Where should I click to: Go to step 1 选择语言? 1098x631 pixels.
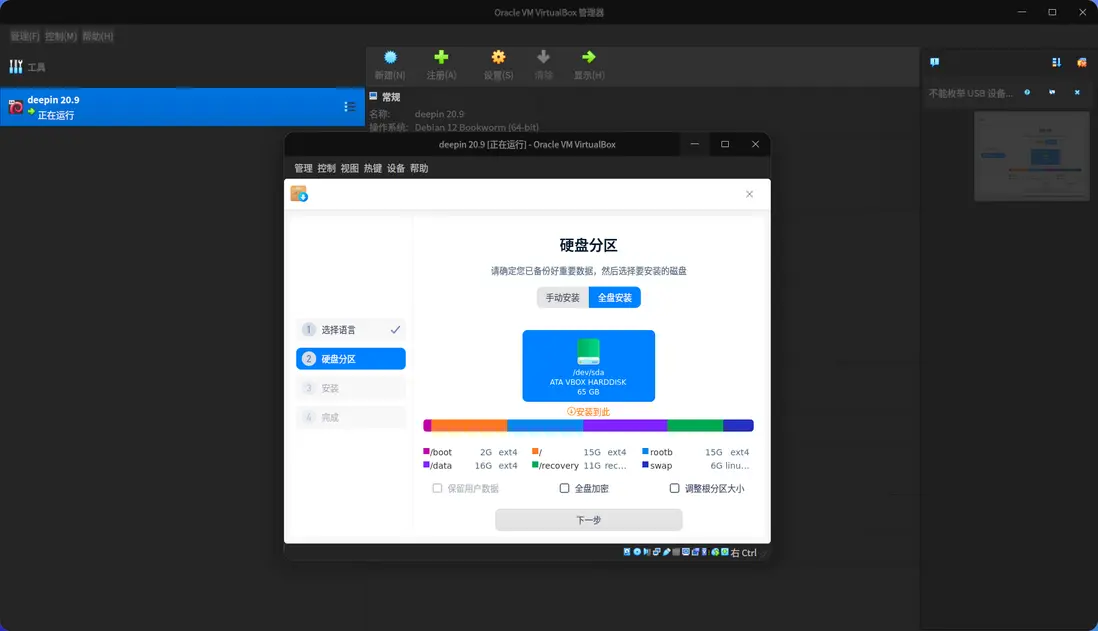pos(351,329)
